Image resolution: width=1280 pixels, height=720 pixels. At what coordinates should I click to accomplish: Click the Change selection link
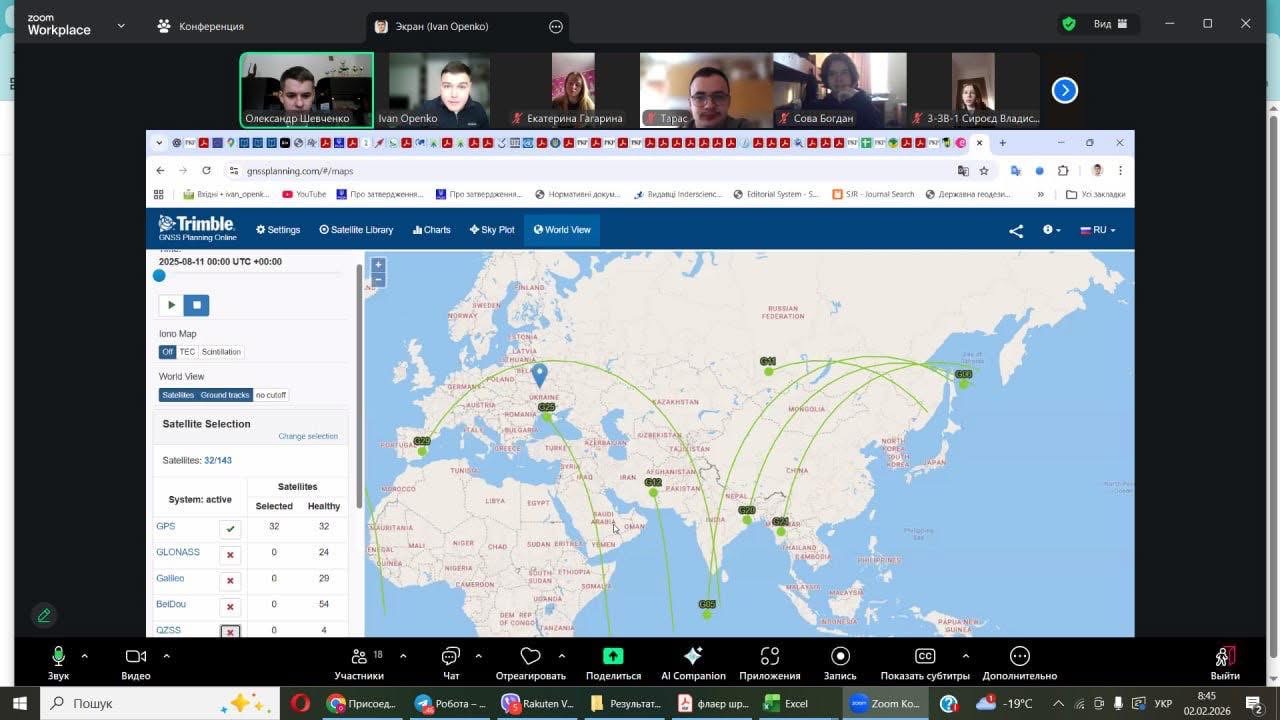(308, 436)
